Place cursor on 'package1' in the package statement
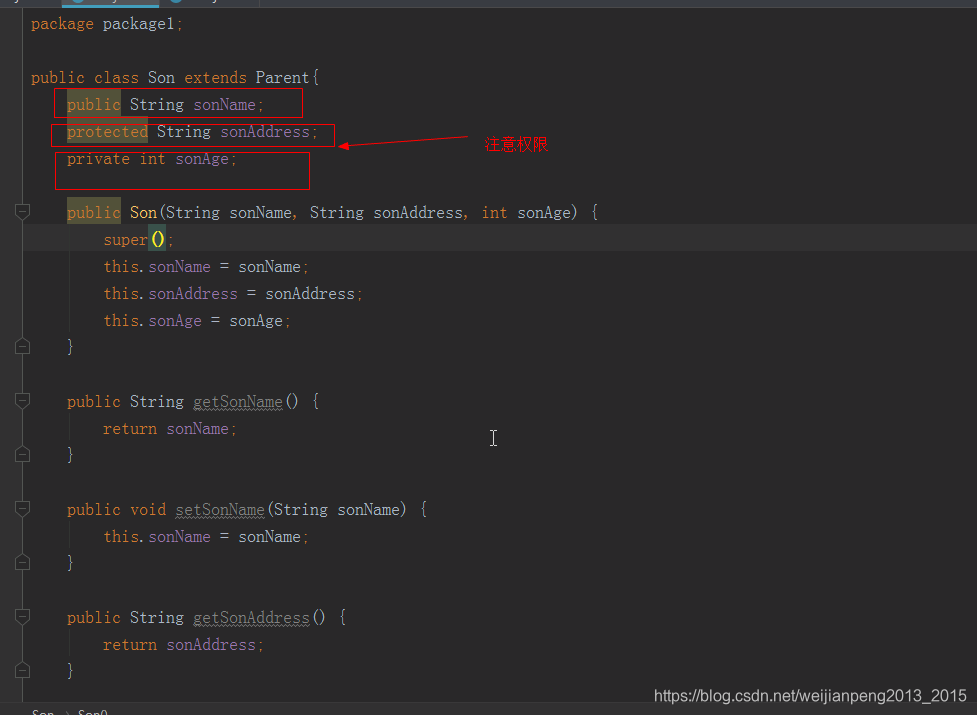The width and height of the screenshot is (977, 715). (138, 24)
